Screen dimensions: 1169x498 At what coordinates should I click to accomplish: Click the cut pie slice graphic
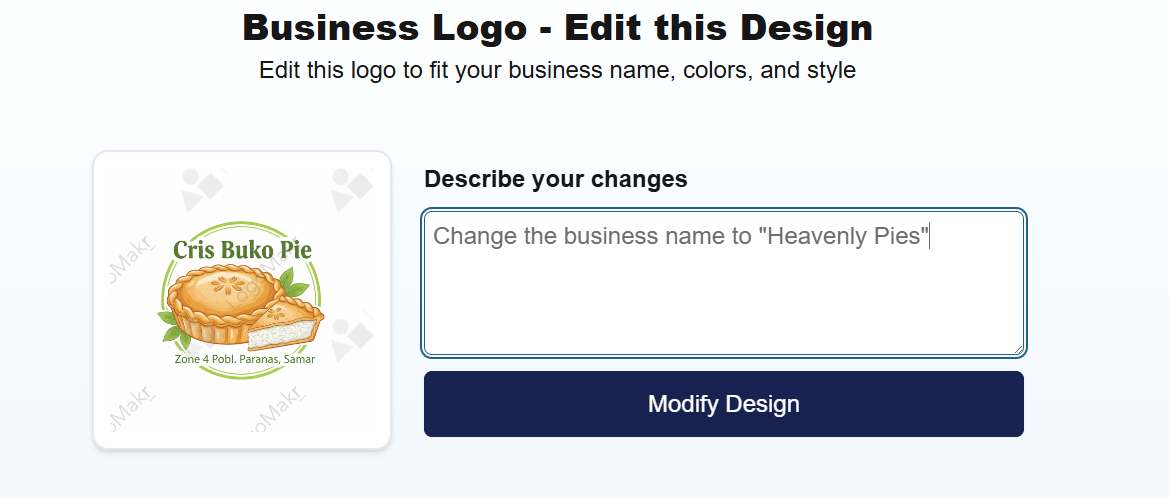(287, 325)
